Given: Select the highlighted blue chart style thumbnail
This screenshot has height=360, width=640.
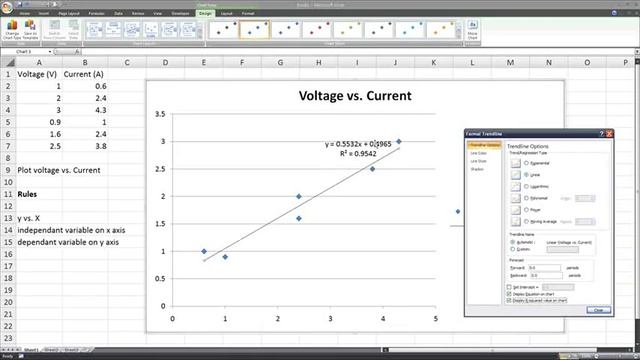Looking at the screenshot, I should (254, 30).
